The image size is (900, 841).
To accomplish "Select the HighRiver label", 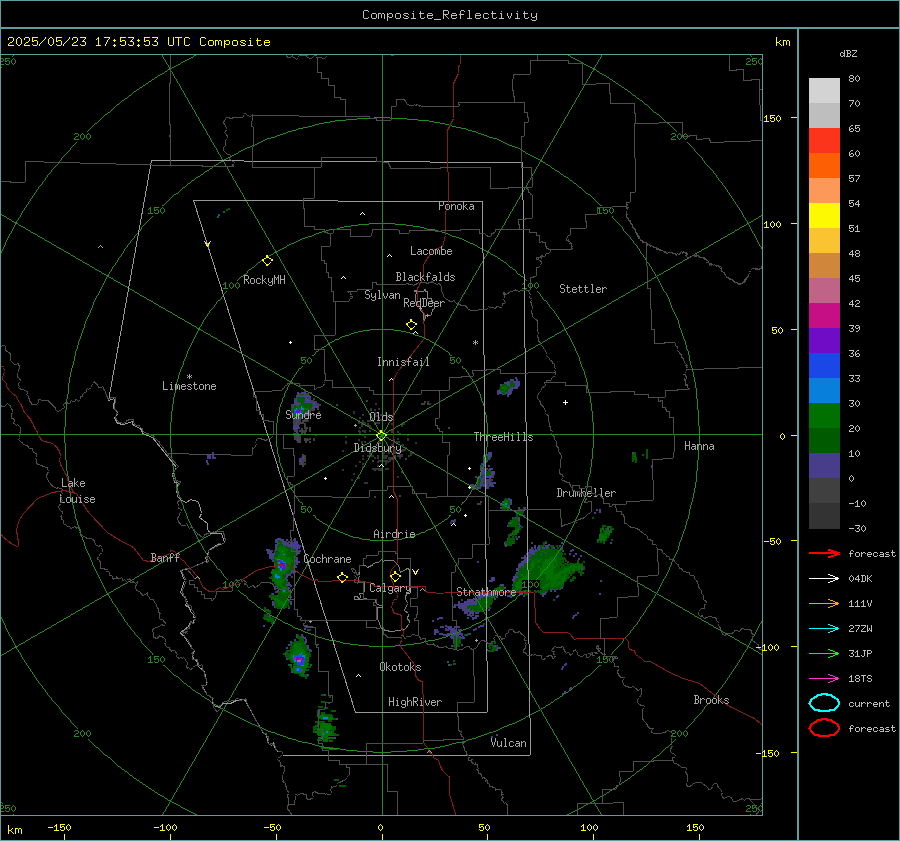I will pyautogui.click(x=415, y=702).
